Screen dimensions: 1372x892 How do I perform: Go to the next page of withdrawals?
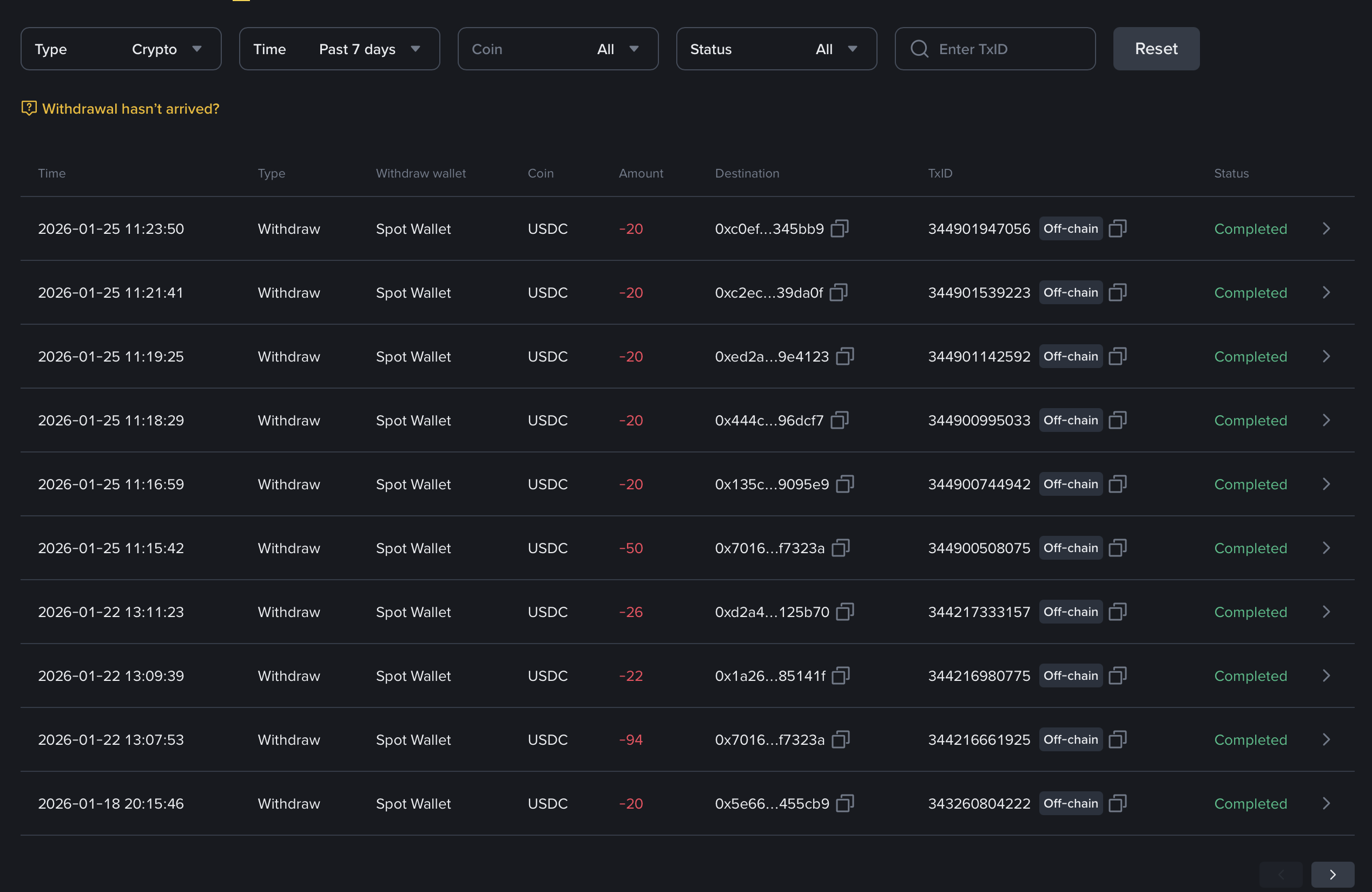[1332, 874]
